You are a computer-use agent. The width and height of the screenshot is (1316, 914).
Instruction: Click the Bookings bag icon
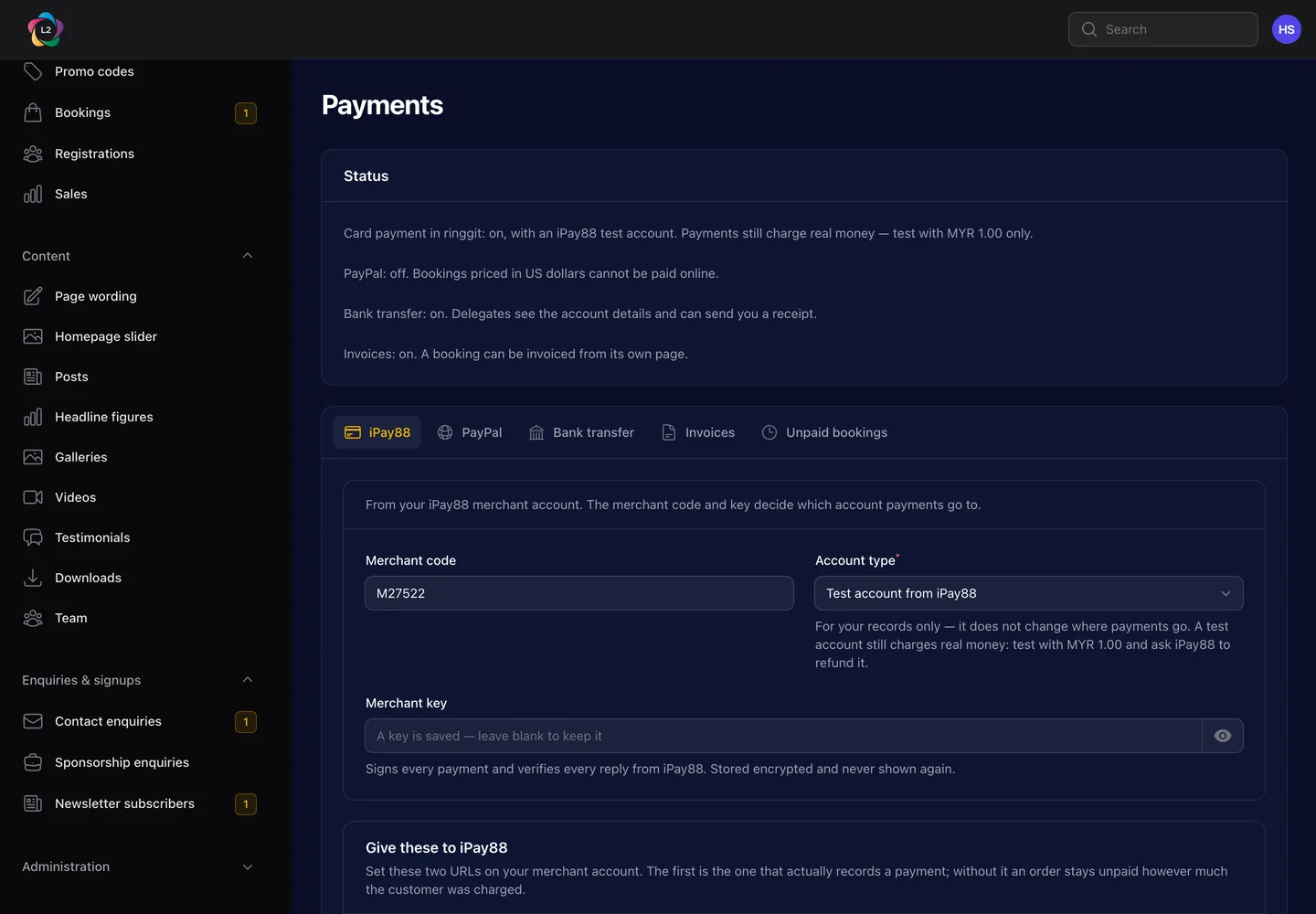(33, 112)
